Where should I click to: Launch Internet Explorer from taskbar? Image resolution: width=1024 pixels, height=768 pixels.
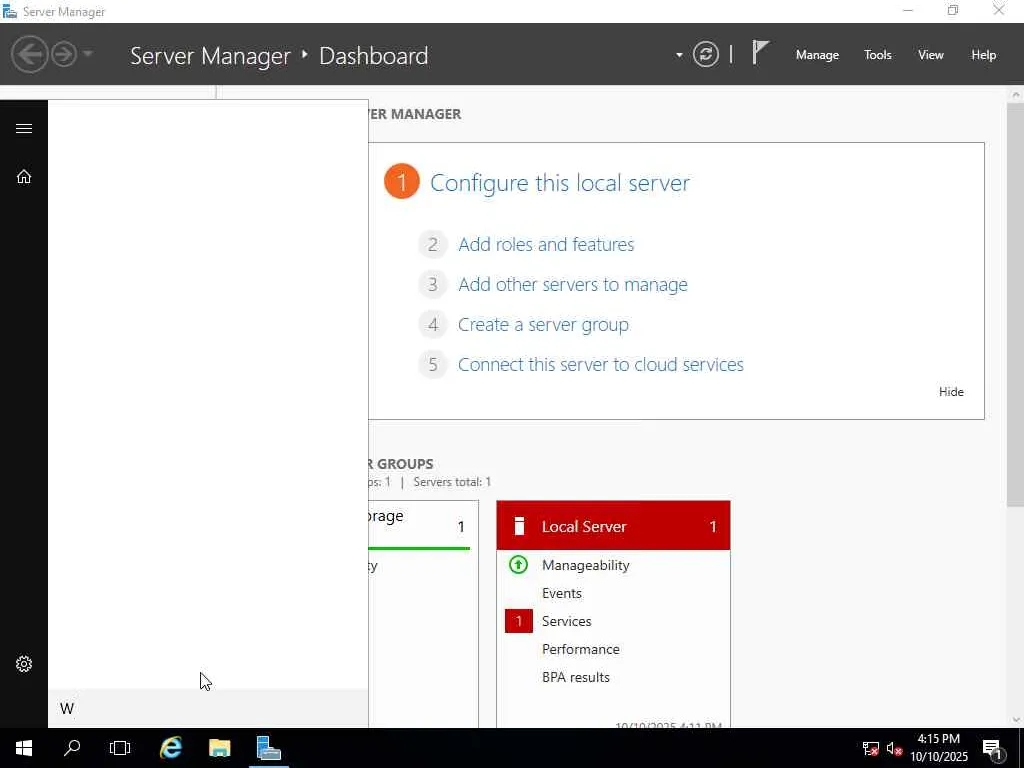(x=170, y=748)
